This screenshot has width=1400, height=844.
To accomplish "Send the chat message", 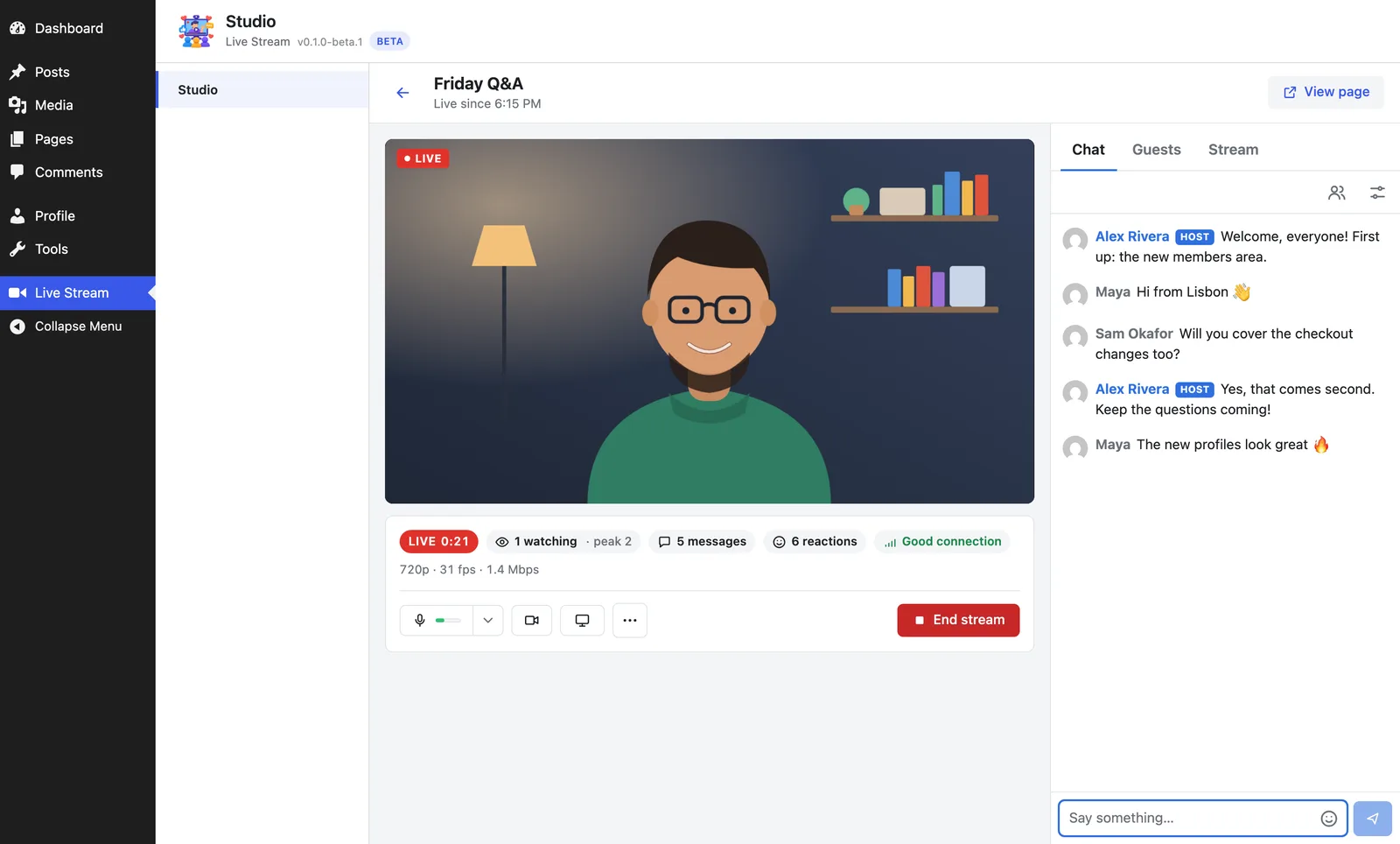I will (x=1373, y=819).
